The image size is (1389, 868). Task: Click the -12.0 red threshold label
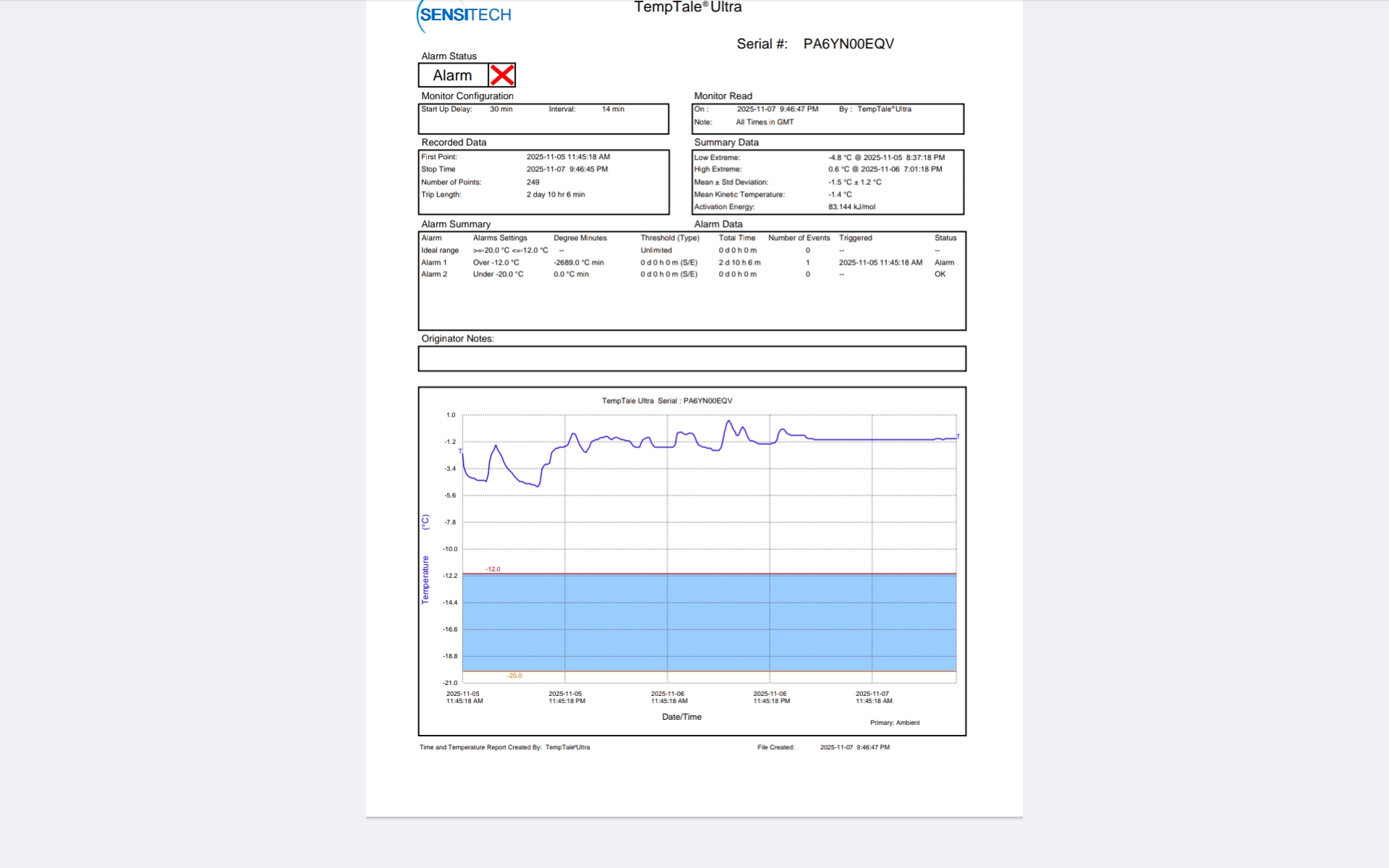point(493,569)
